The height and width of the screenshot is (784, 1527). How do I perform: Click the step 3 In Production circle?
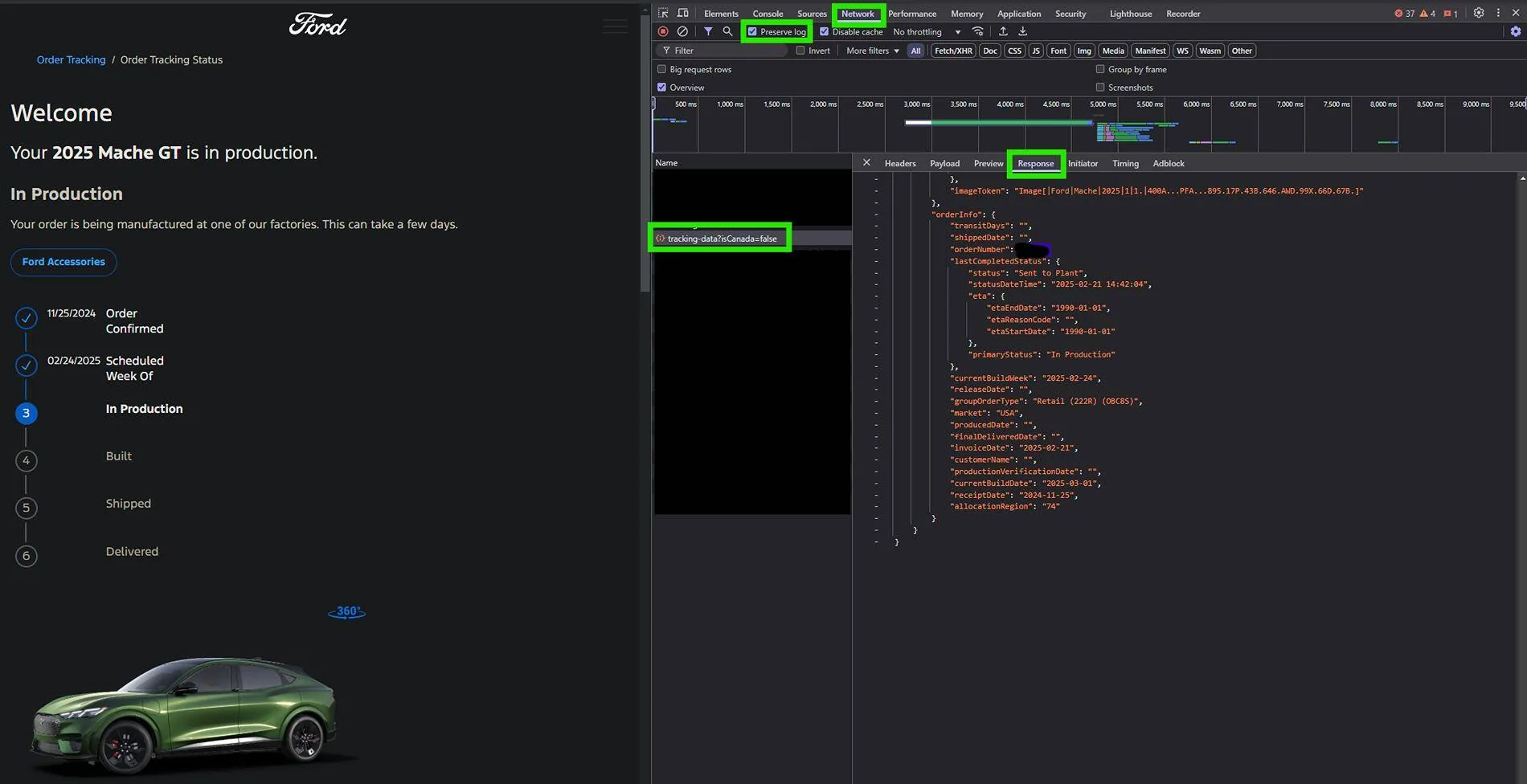coord(26,413)
